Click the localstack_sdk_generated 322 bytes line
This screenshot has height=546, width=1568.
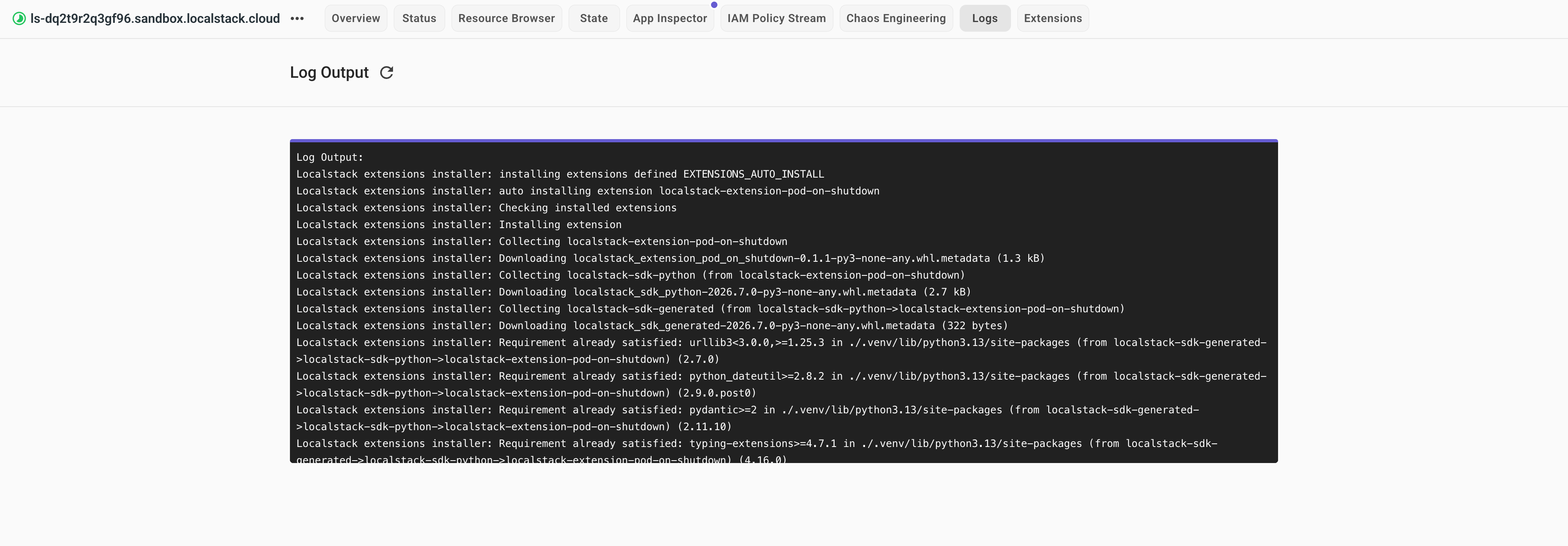[652, 326]
